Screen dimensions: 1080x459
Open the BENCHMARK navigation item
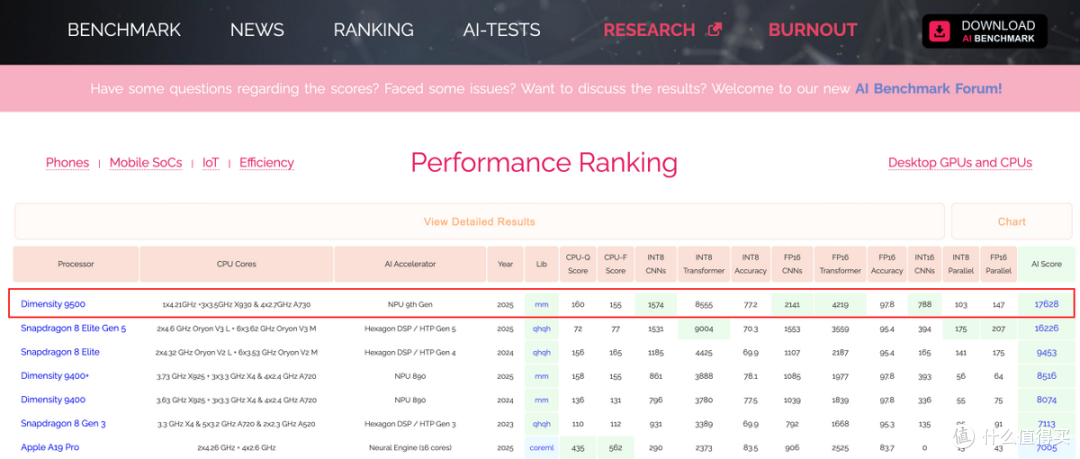coord(124,30)
